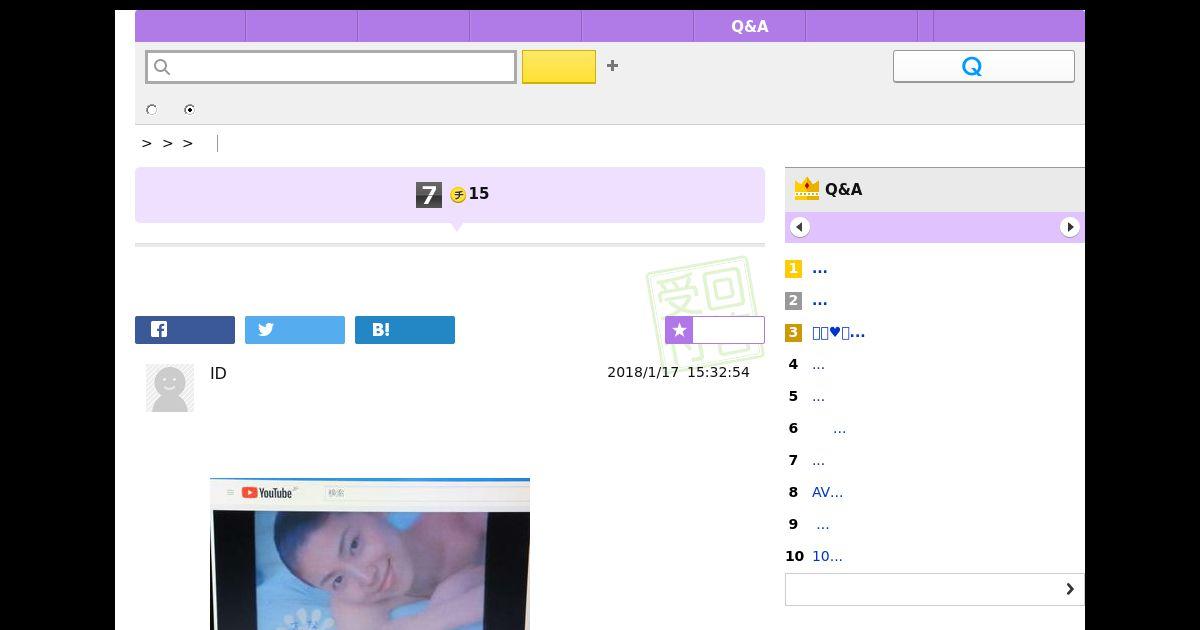This screenshot has width=1200, height=630.
Task: Click the gray number 7 badge
Action: tap(429, 195)
